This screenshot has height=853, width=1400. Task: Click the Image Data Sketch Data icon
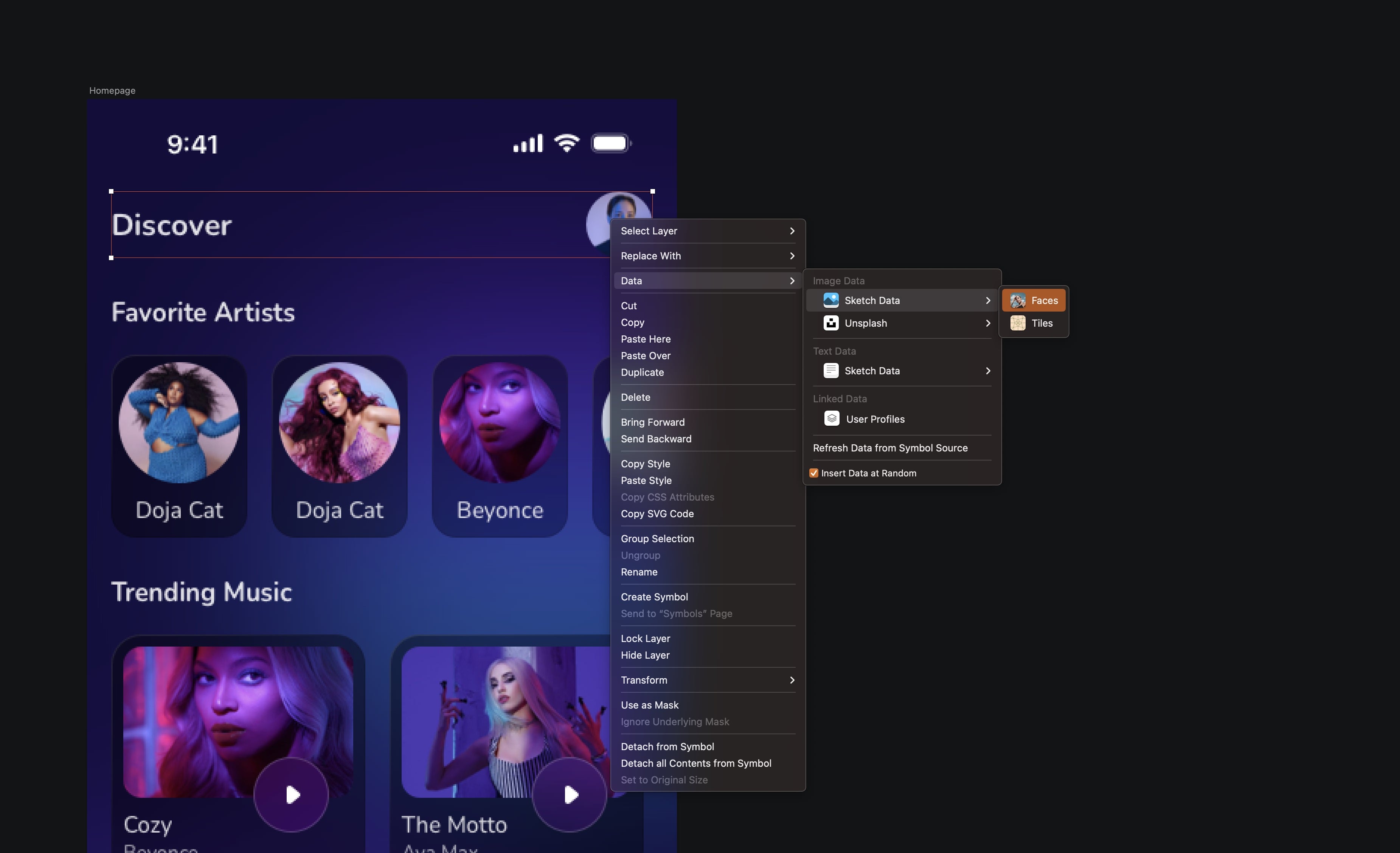[x=831, y=301]
